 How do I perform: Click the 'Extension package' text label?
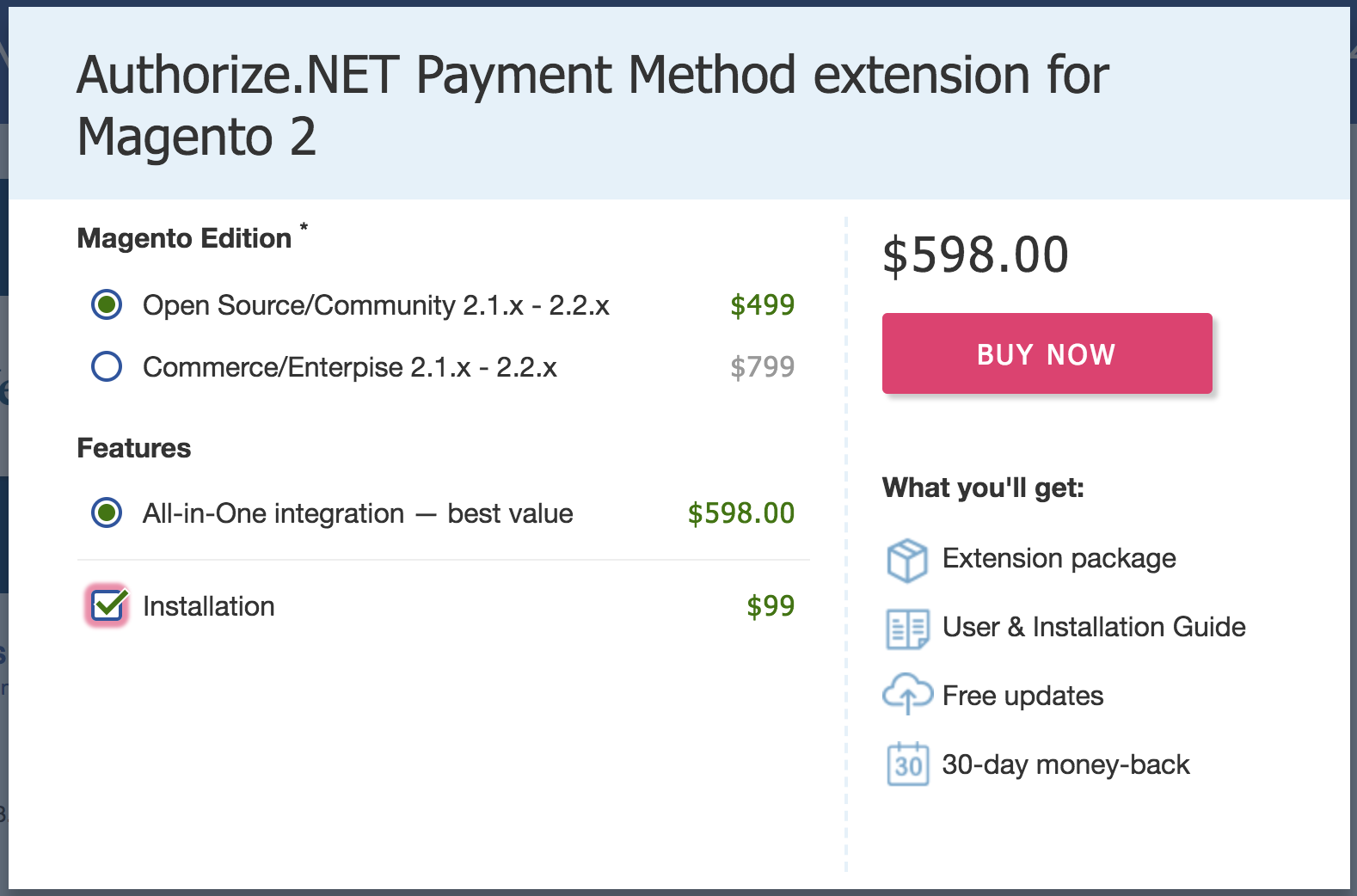click(x=1059, y=559)
